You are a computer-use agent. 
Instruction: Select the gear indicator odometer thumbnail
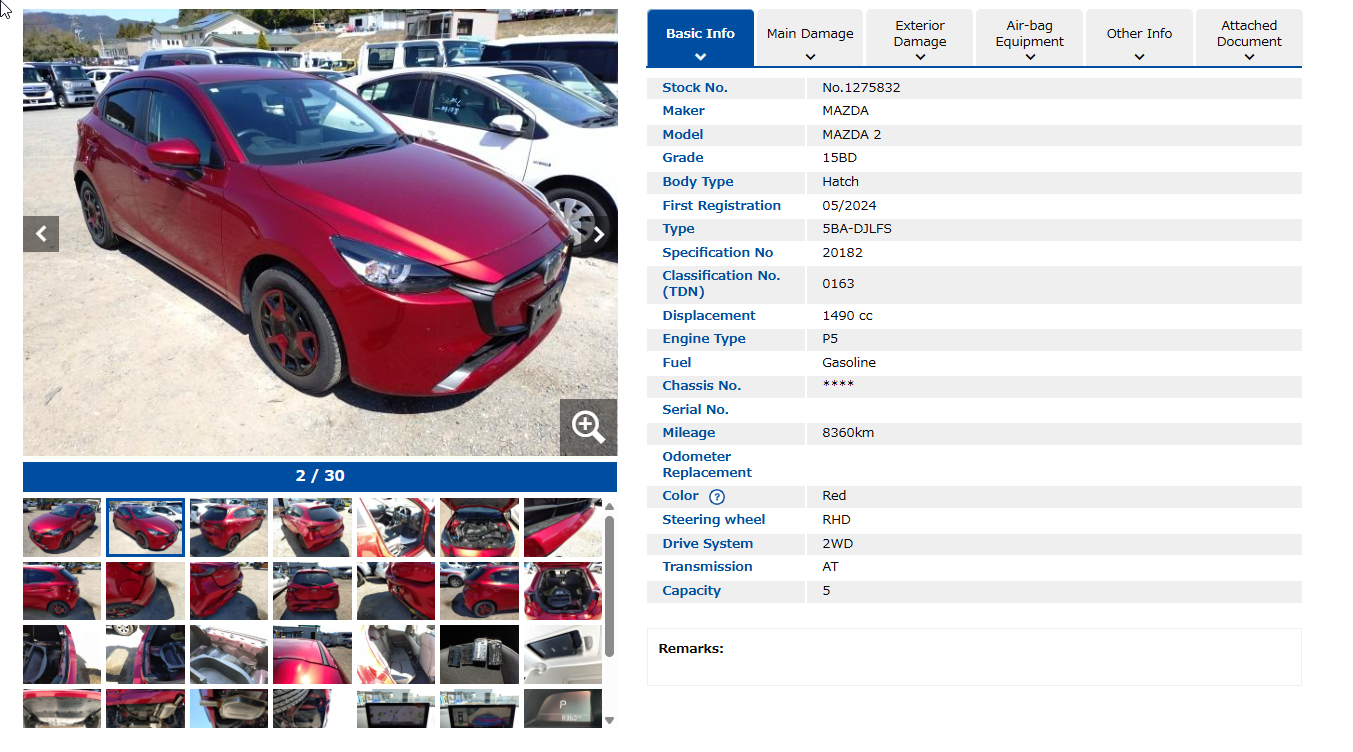pos(562,708)
